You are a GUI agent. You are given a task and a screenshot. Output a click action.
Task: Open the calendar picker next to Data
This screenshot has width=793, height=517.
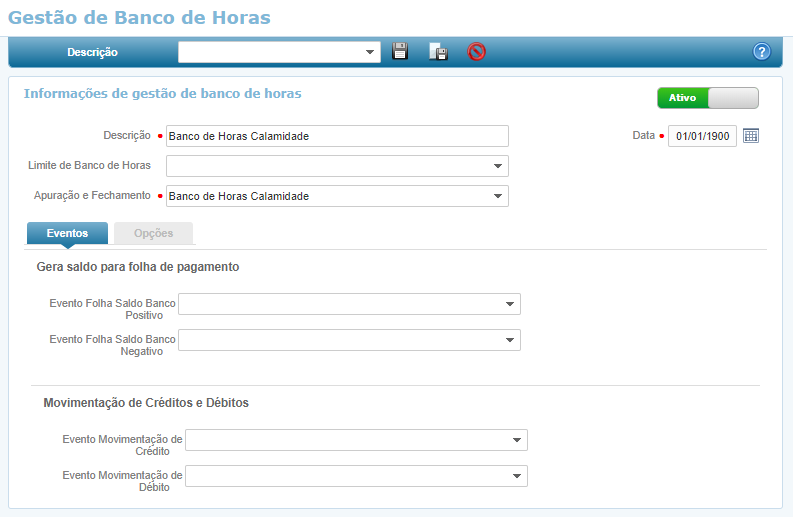pyautogui.click(x=751, y=136)
